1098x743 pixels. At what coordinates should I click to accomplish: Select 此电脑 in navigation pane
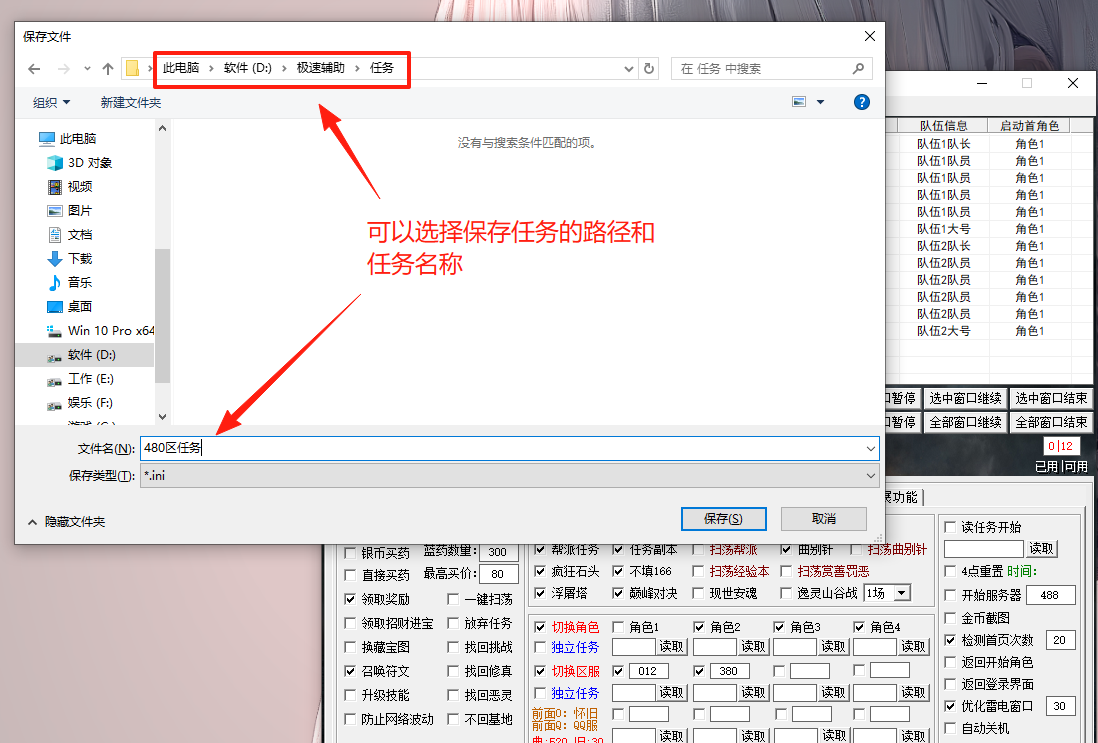coord(78,138)
